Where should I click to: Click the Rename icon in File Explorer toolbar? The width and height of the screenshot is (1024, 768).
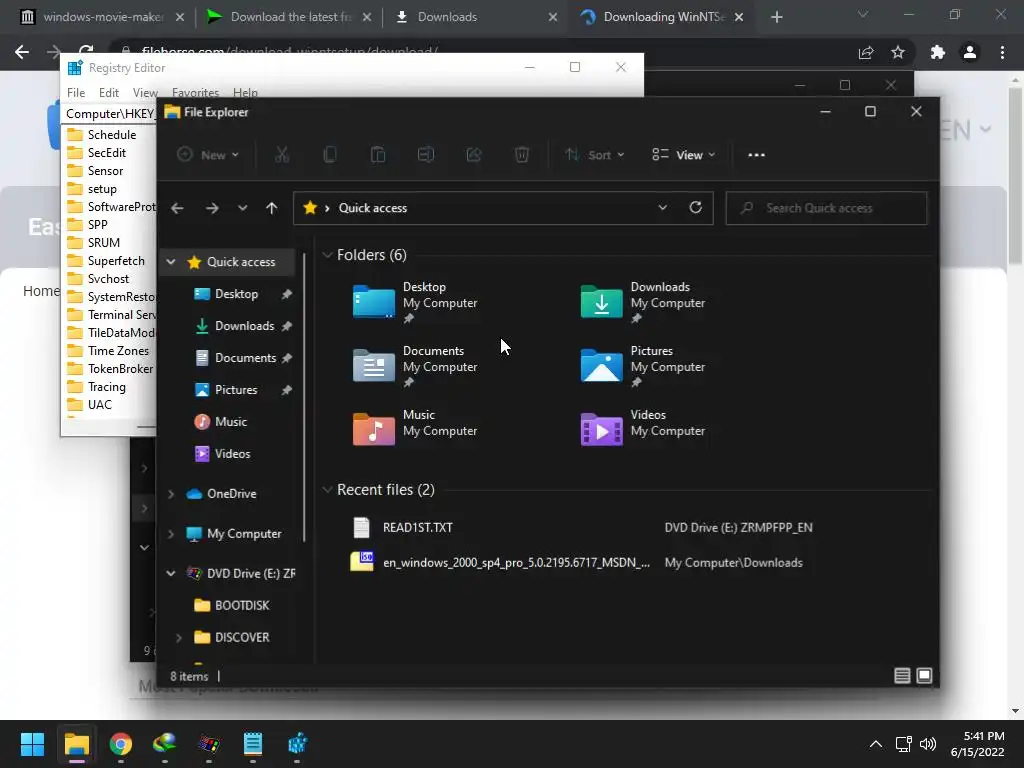(x=426, y=155)
